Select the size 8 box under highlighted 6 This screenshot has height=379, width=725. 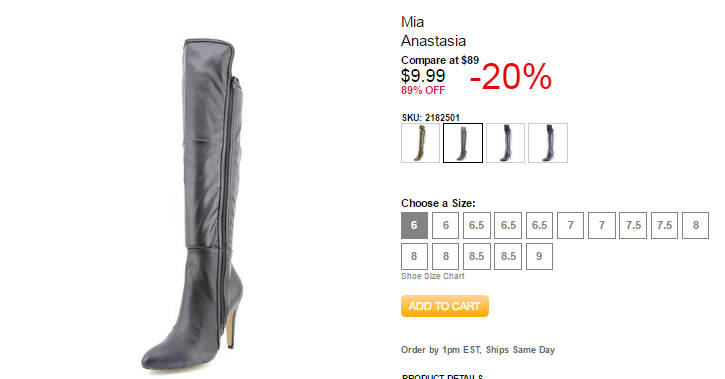414,257
